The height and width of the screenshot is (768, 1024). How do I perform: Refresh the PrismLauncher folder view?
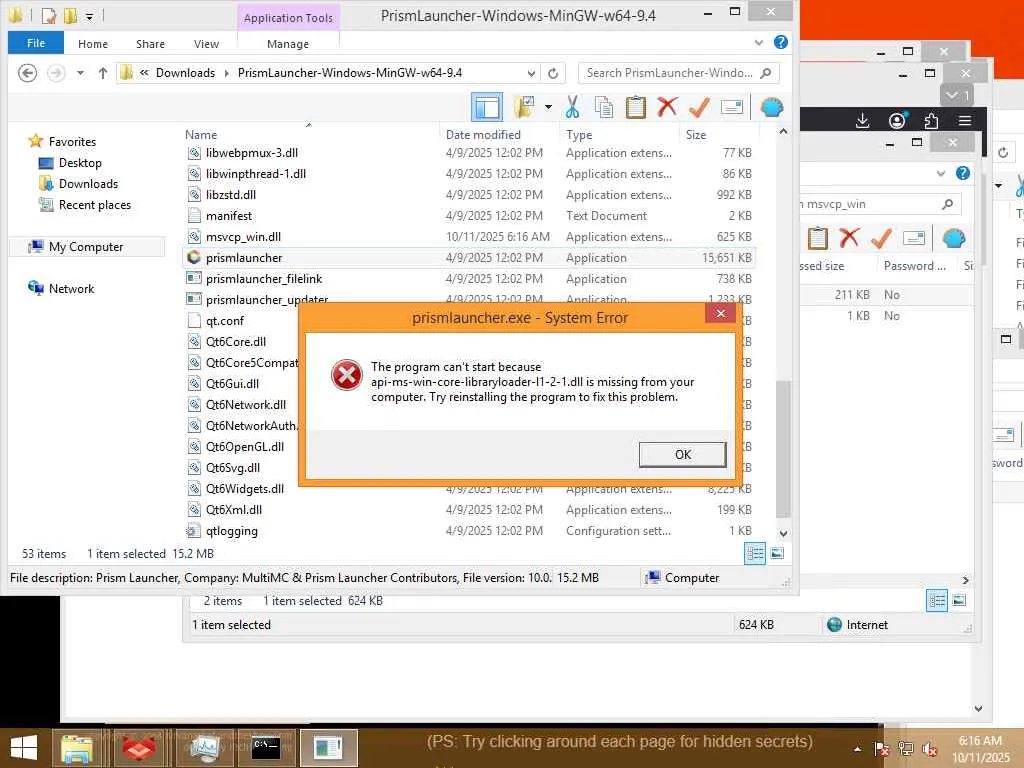pos(552,73)
